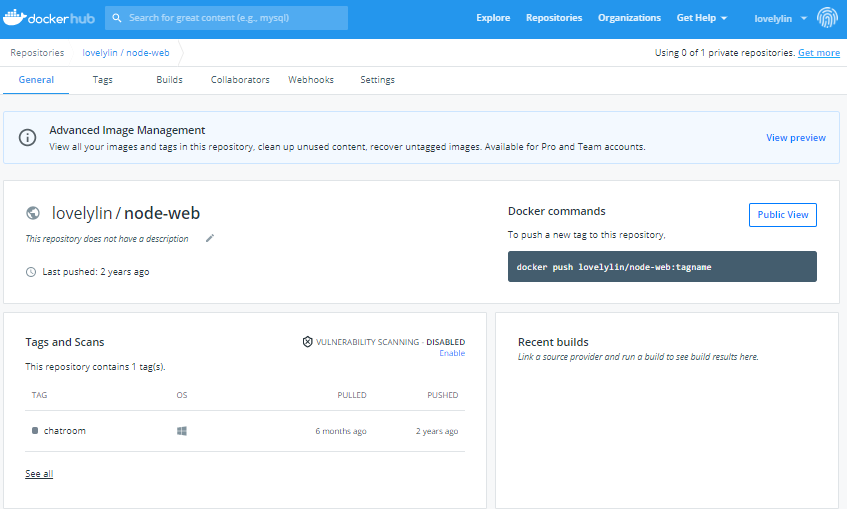Open the Builds tab
This screenshot has width=847, height=509.
(170, 80)
